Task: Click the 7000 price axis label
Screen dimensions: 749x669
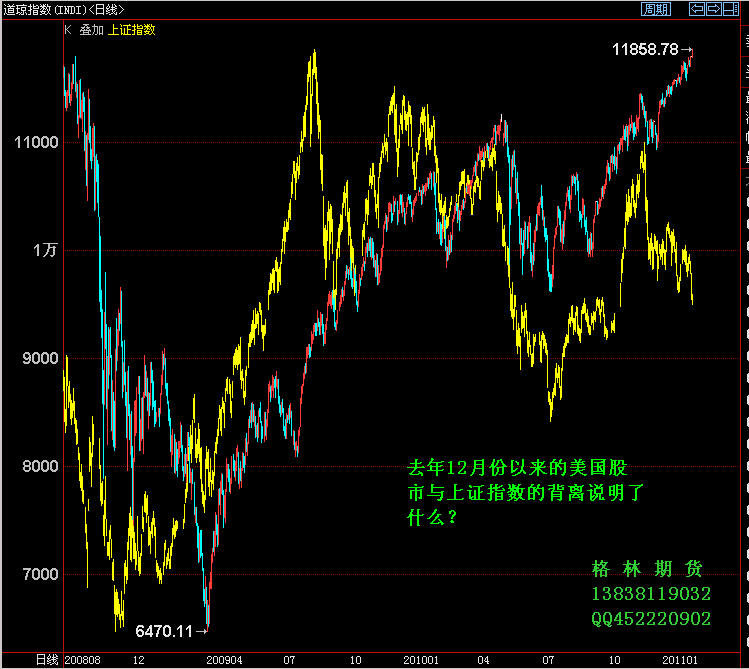Action: [x=41, y=574]
